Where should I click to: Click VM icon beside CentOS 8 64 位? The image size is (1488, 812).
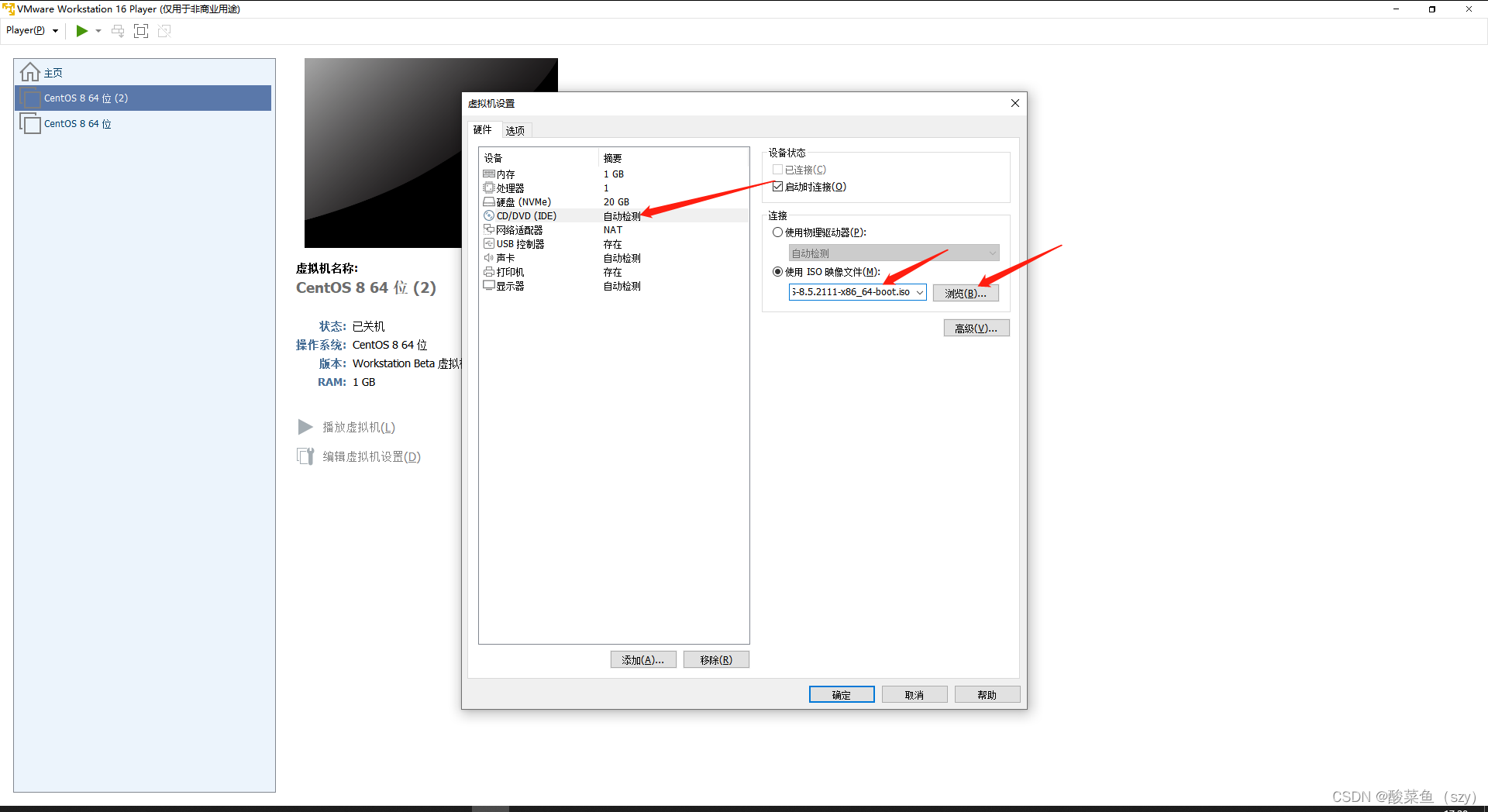(30, 123)
